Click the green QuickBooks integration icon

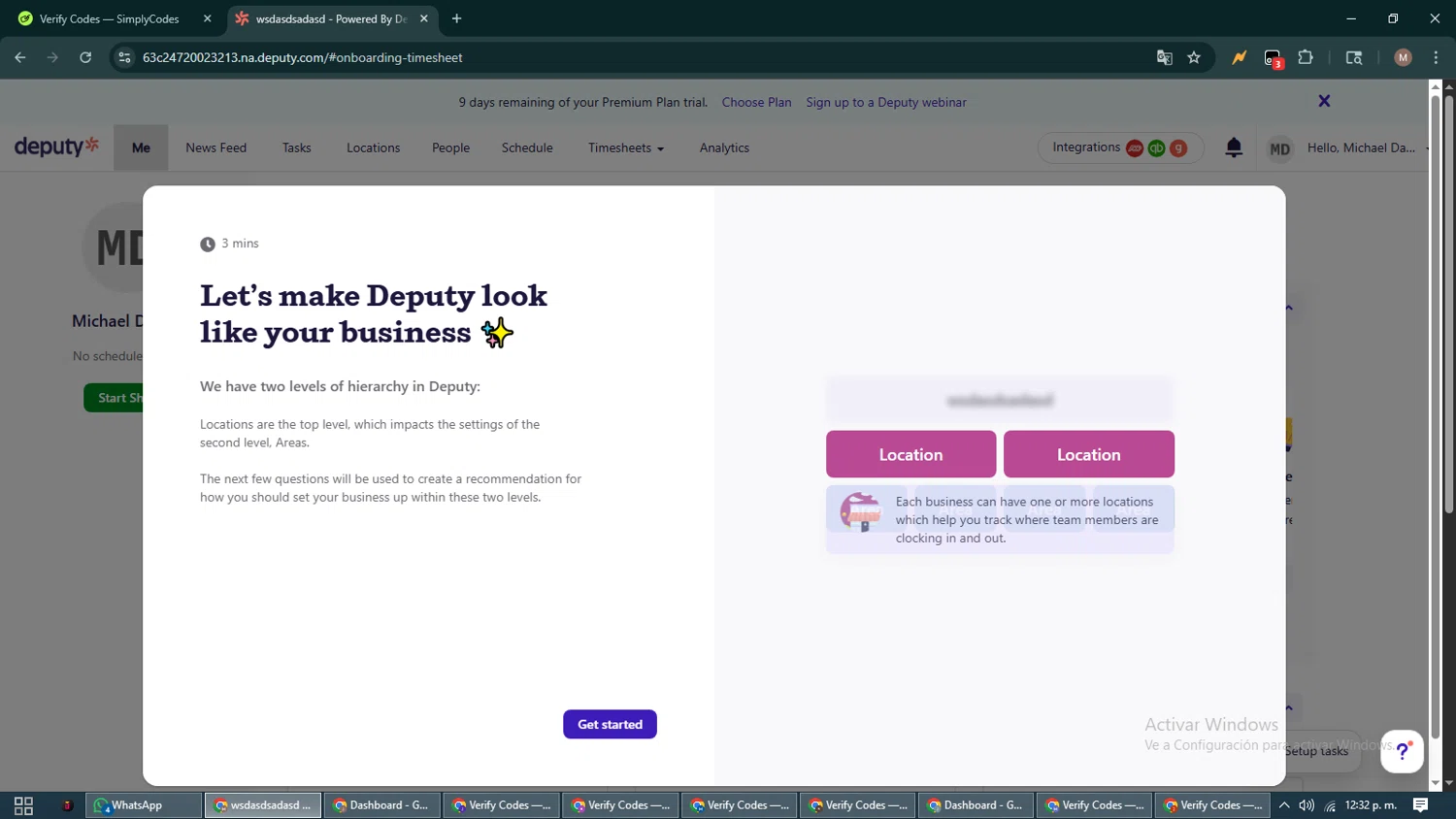tap(1156, 148)
